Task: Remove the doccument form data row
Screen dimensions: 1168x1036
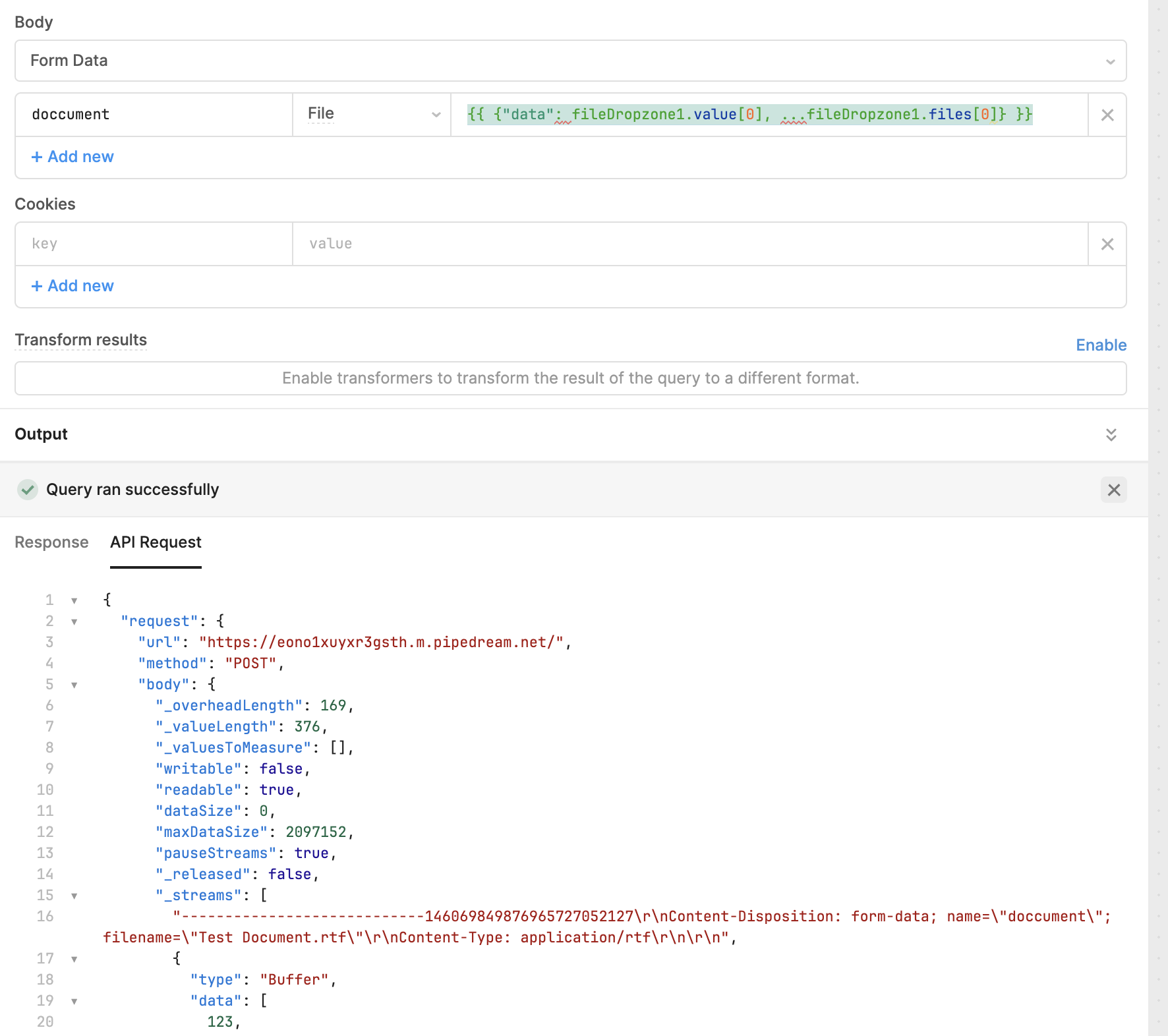Action: click(1107, 115)
